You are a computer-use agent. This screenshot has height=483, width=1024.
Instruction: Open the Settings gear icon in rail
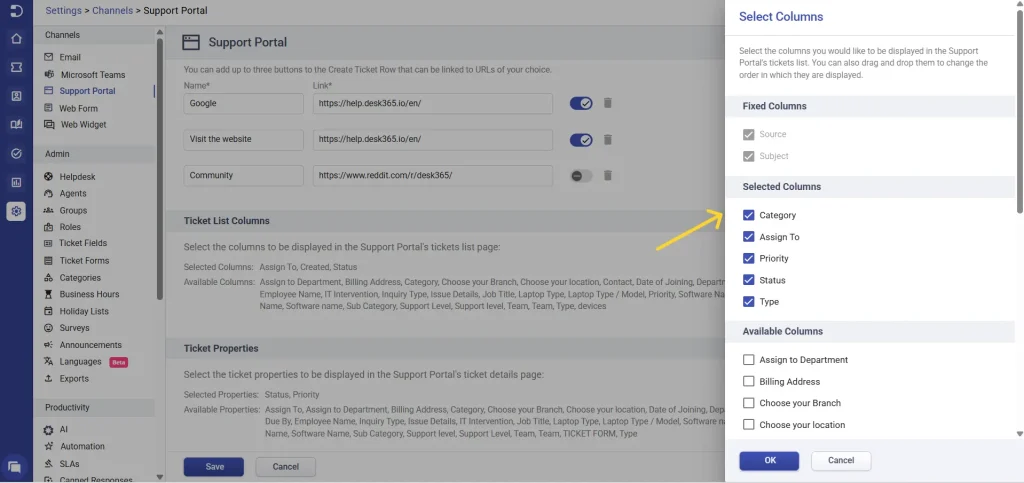click(x=16, y=211)
